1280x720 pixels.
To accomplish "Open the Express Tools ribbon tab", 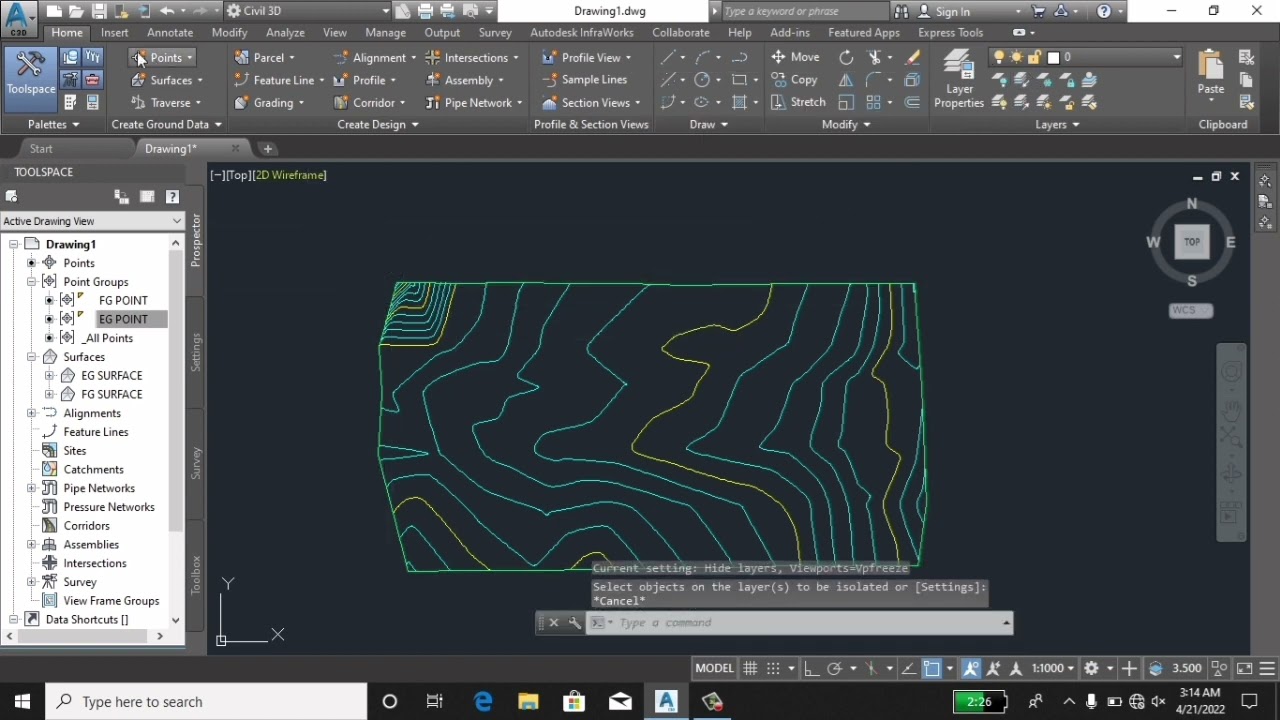I will [950, 33].
